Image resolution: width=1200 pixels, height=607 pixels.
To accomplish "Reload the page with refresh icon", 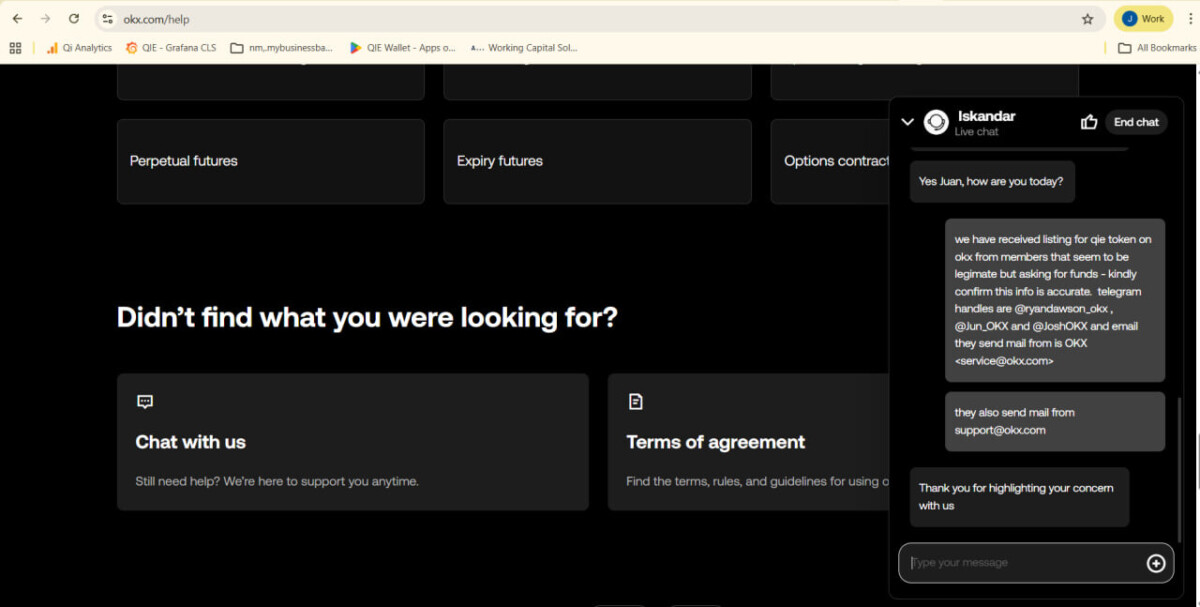I will click(x=74, y=19).
